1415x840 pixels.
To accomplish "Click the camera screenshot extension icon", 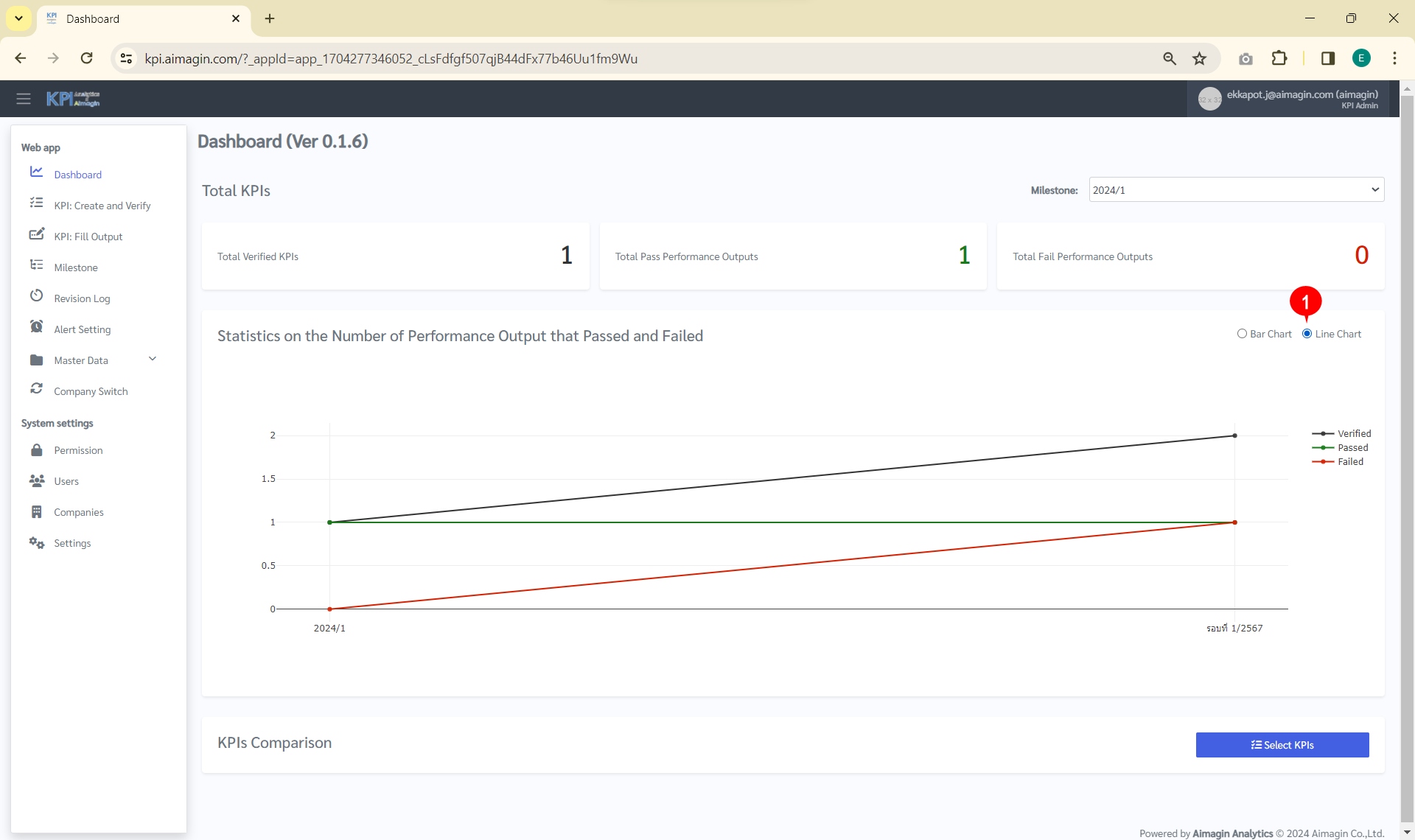I will [x=1245, y=58].
